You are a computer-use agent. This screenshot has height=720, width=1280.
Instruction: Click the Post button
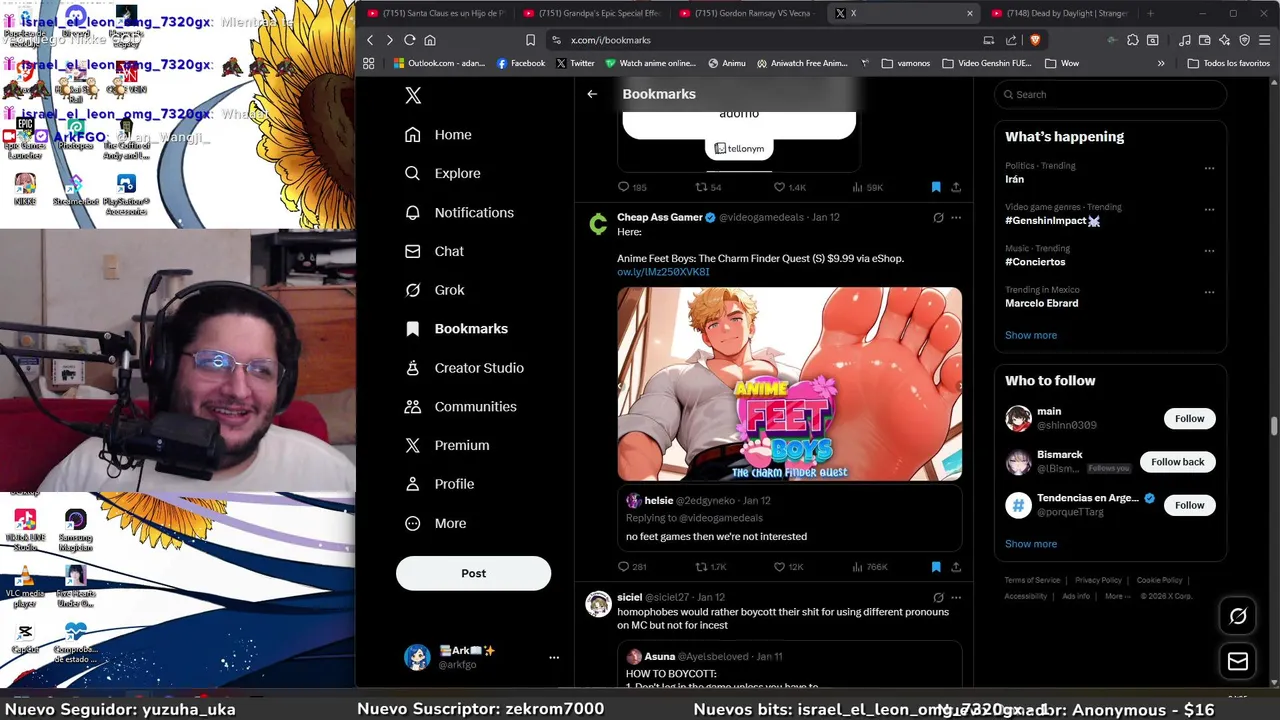(x=473, y=573)
